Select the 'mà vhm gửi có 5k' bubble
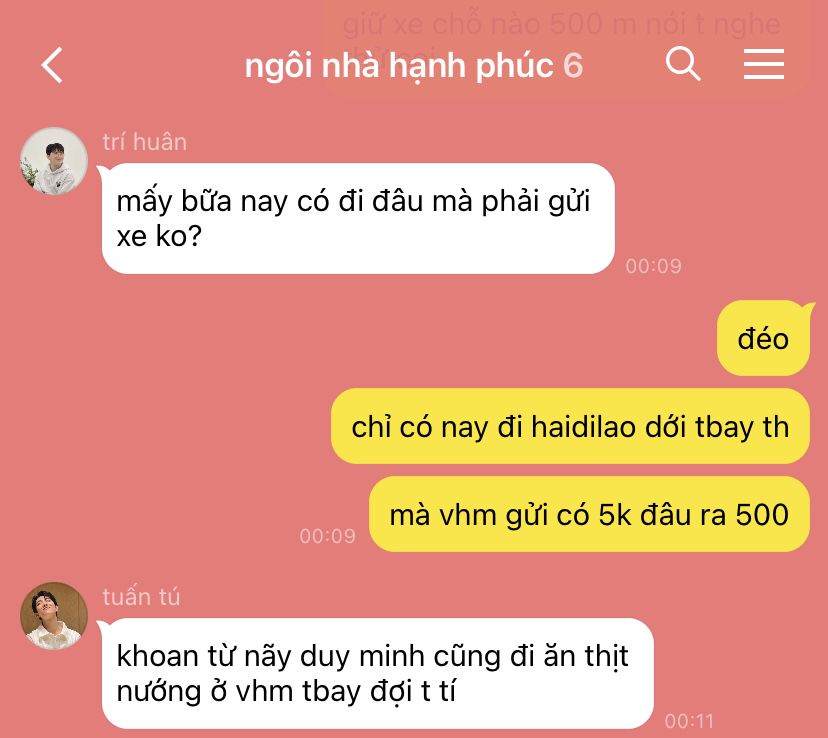This screenshot has width=828, height=738. pyautogui.click(x=589, y=514)
